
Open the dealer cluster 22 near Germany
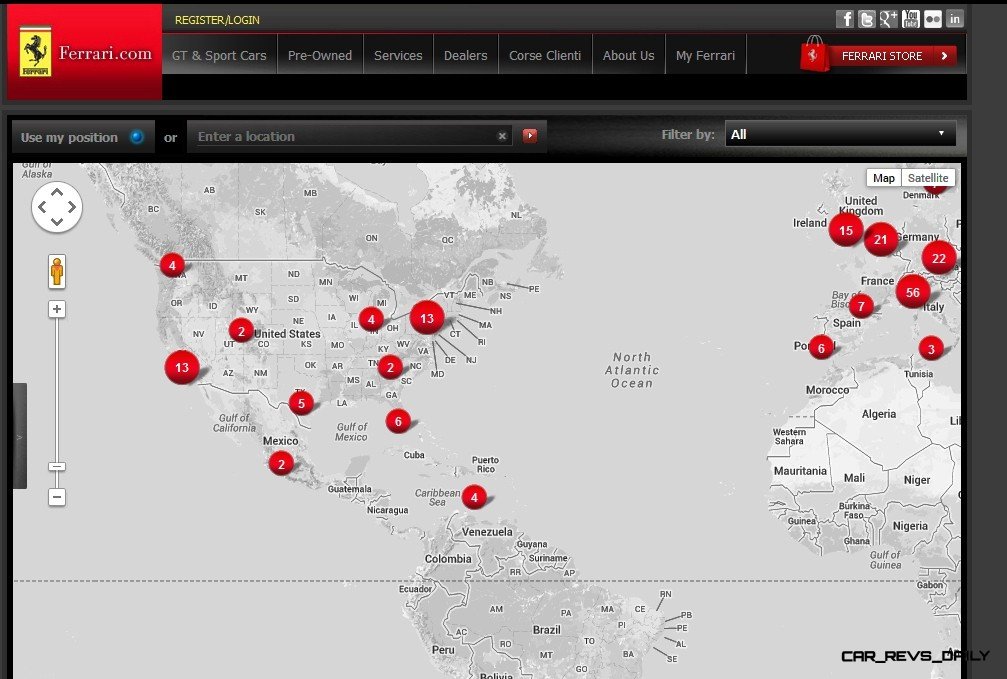[939, 258]
